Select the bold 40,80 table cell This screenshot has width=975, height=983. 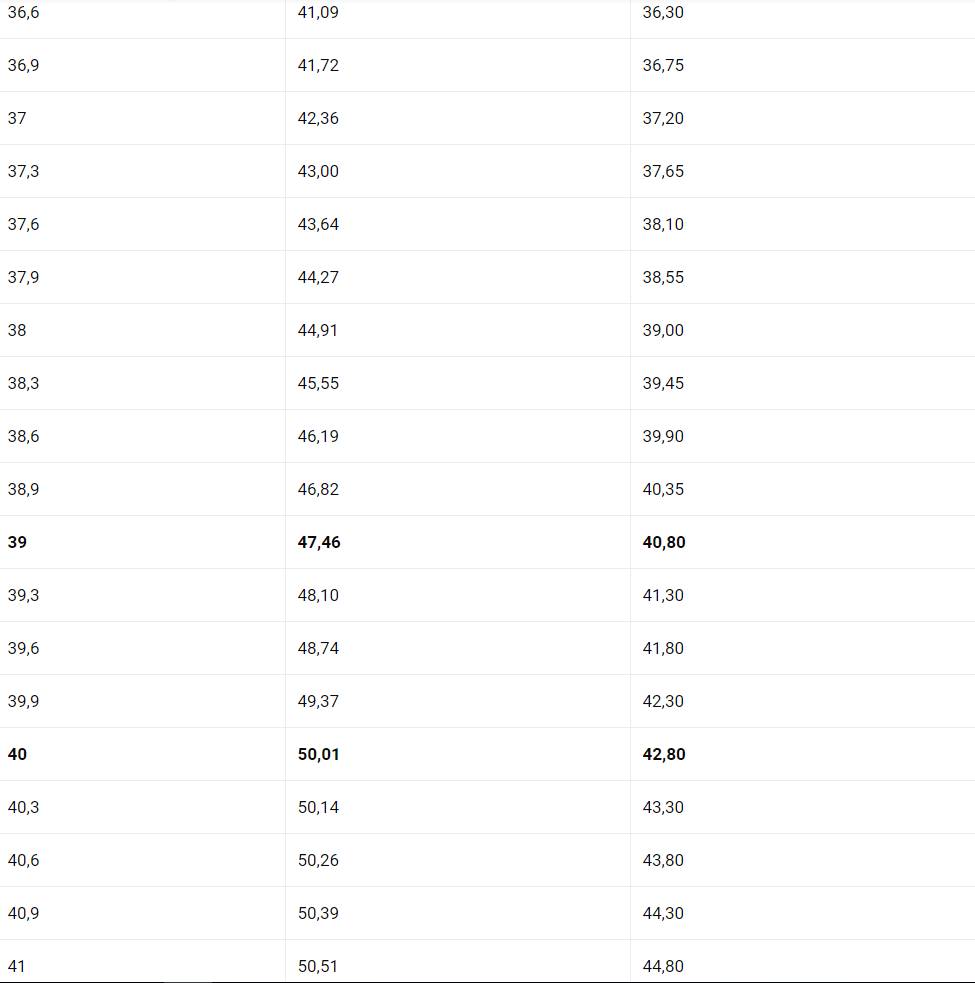[664, 542]
